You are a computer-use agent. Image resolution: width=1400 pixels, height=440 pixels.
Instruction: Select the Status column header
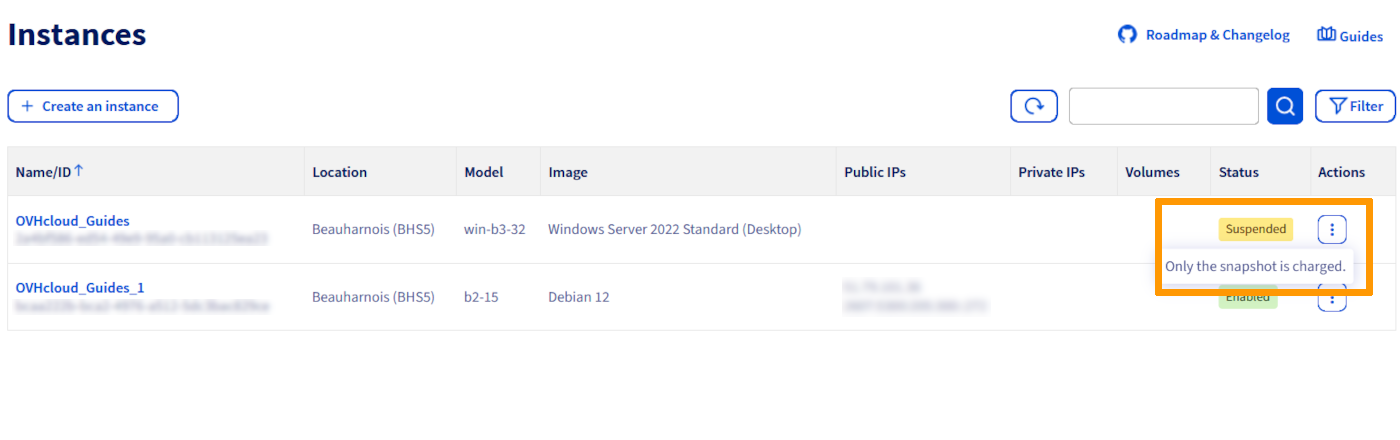coord(1238,172)
